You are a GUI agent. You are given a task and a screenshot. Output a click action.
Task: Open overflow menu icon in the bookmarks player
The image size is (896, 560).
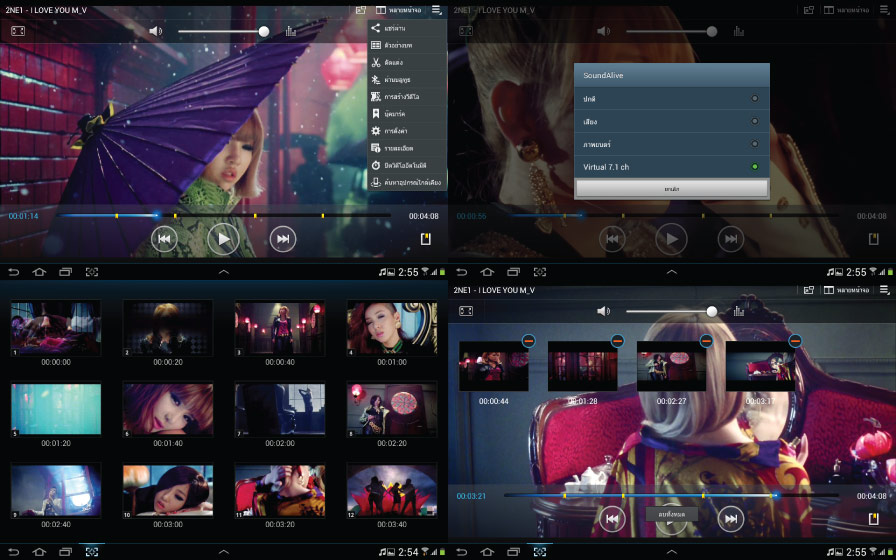point(885,290)
